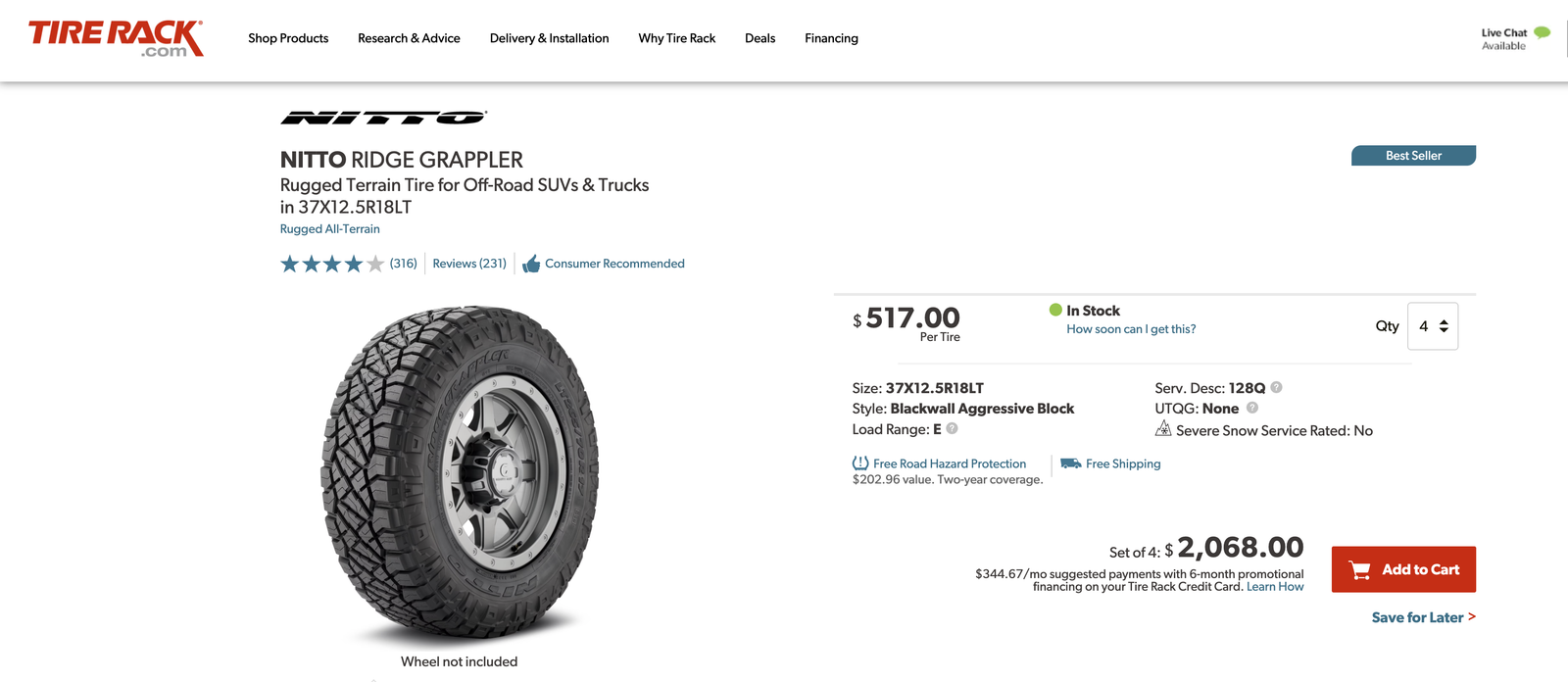The height and width of the screenshot is (682, 1568).
Task: Click the UTQG help question icon
Action: (x=1251, y=408)
